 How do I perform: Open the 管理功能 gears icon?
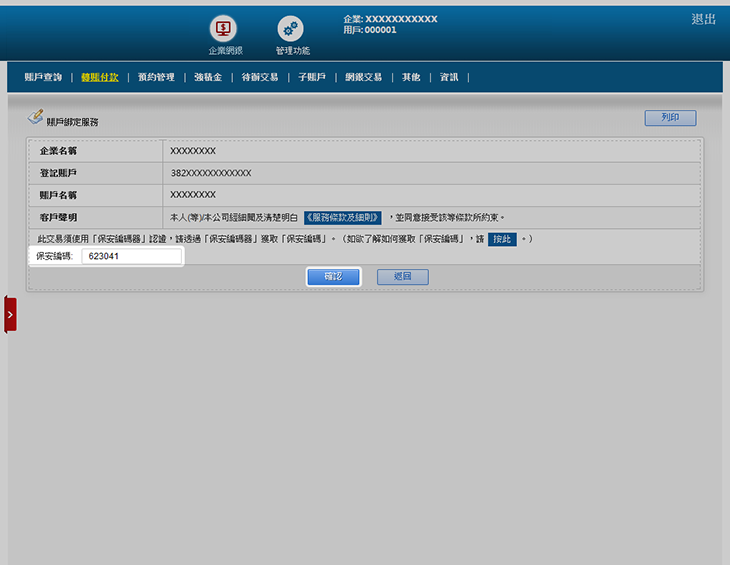291,29
